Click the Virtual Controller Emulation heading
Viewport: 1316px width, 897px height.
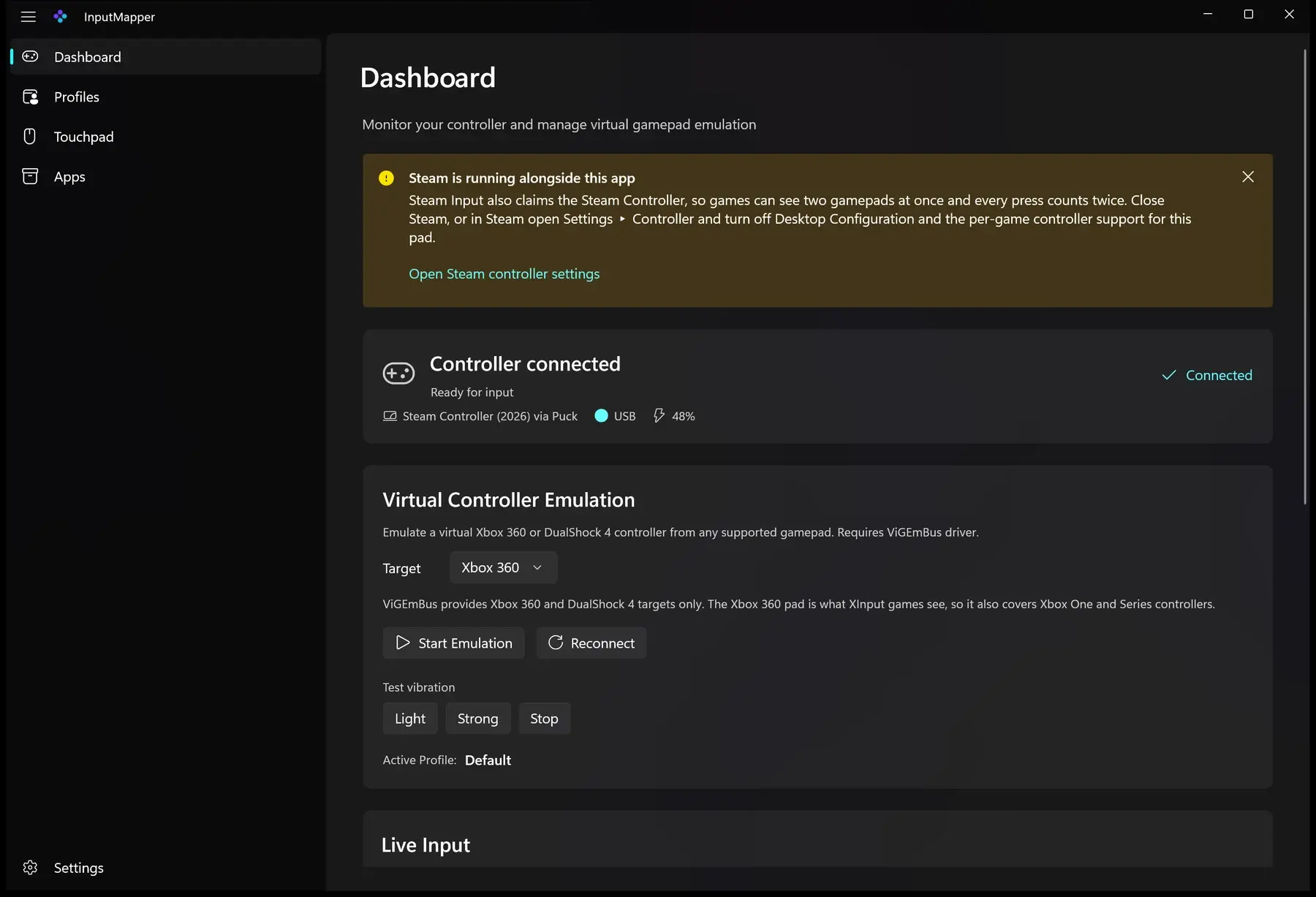pyautogui.click(x=509, y=499)
